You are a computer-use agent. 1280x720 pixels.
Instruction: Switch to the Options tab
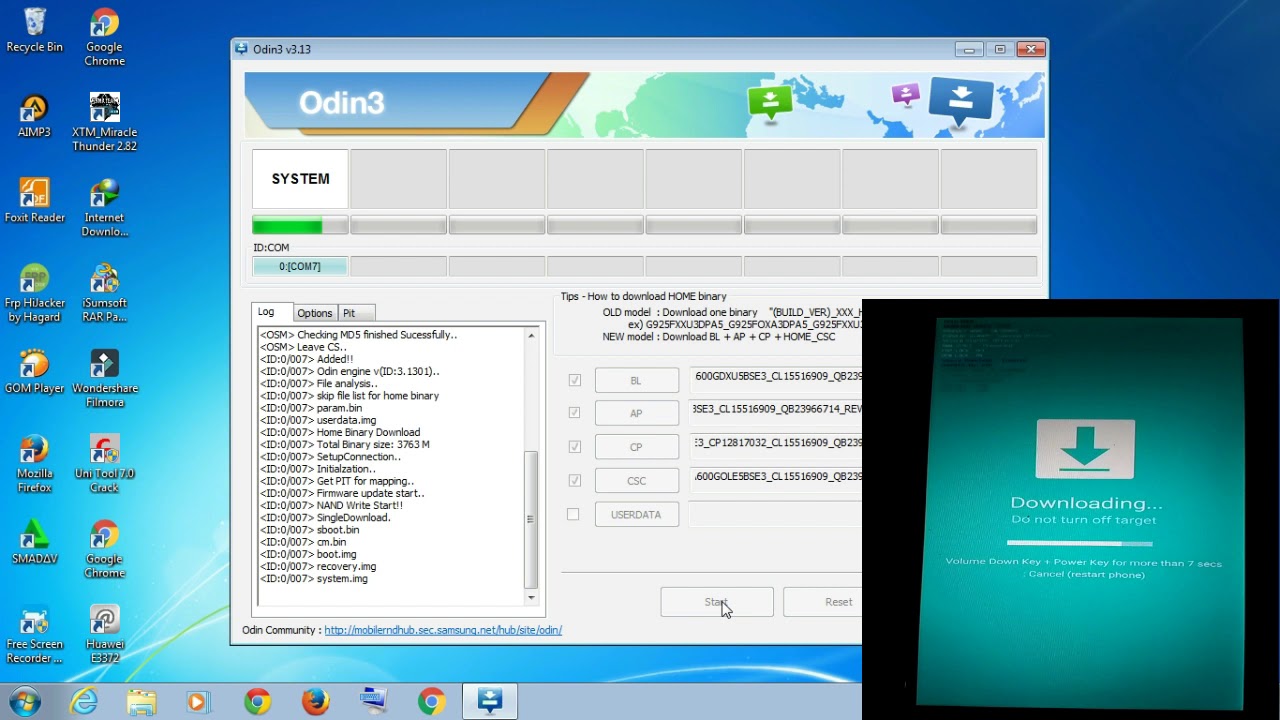click(x=314, y=313)
